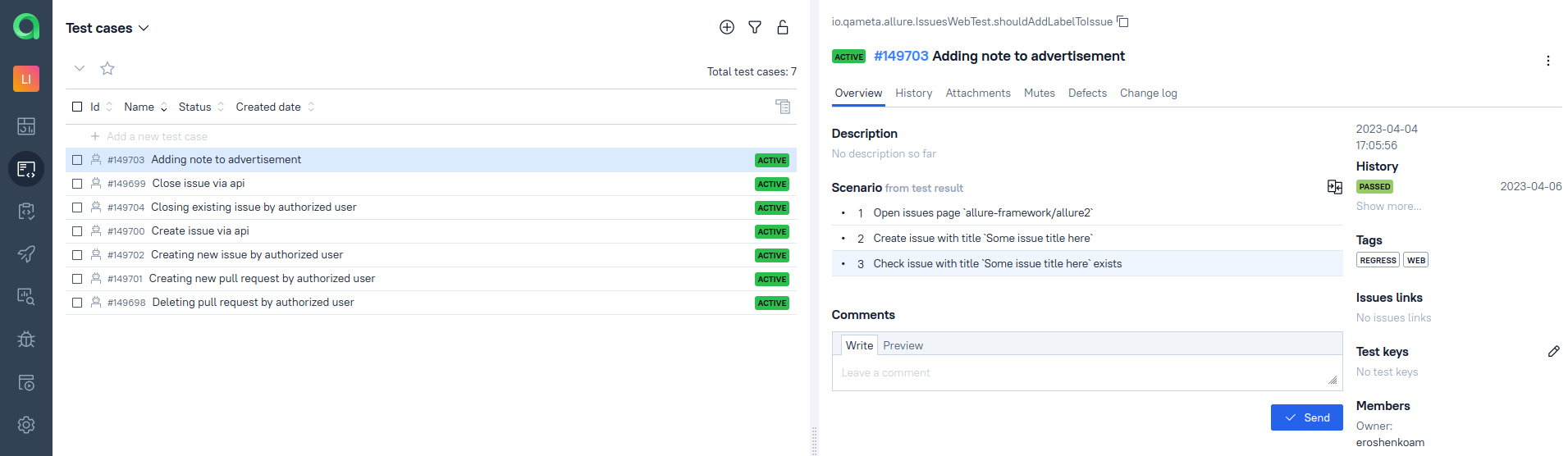Open the Attachments tab
1568x456 pixels.
click(977, 93)
